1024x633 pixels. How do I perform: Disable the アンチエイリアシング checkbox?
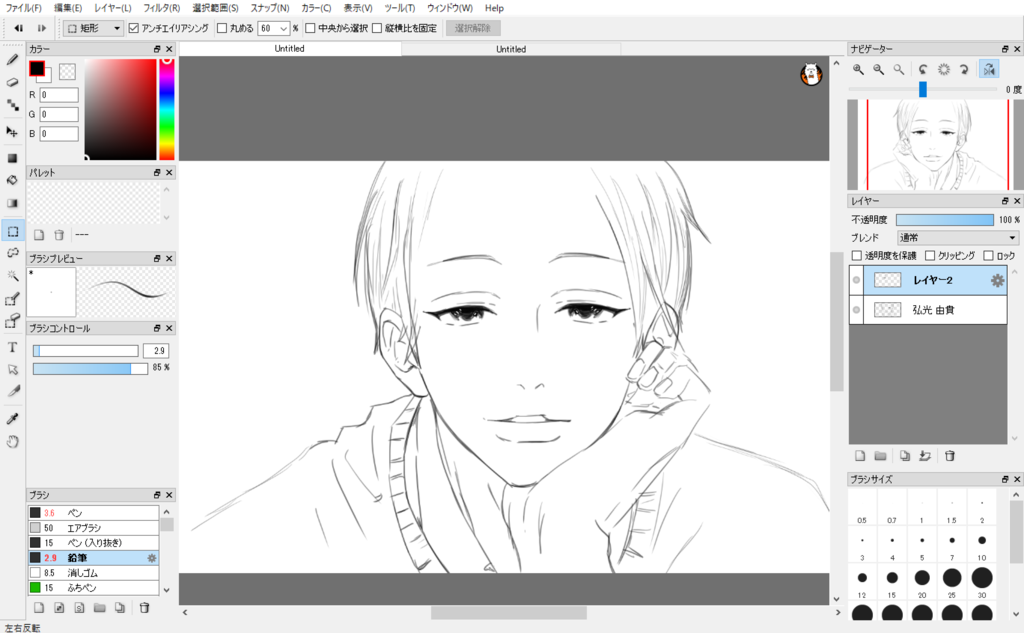(135, 28)
